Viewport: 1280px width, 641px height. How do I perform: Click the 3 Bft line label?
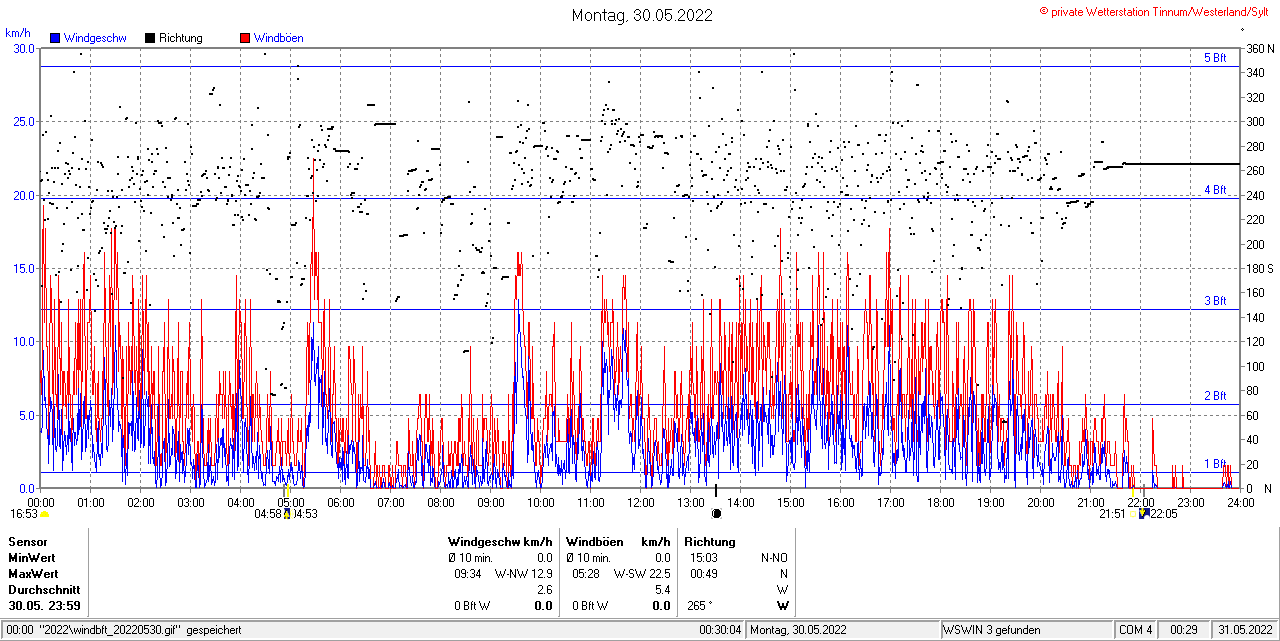[x=1215, y=301]
